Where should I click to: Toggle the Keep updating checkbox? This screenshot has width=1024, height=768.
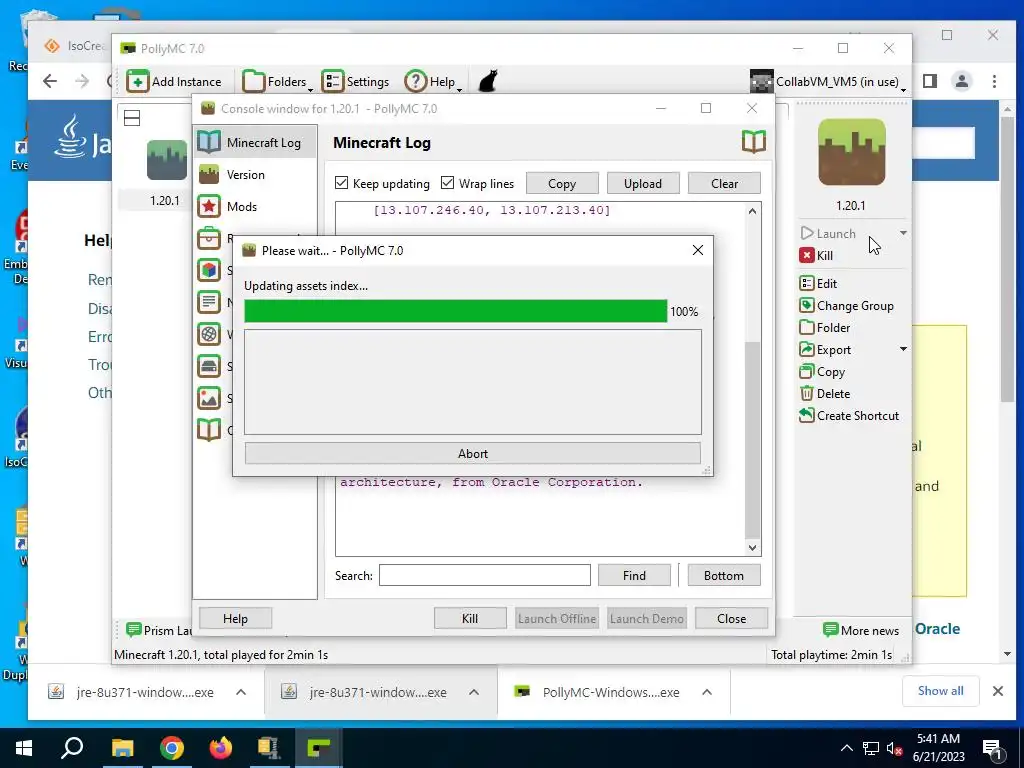click(342, 184)
